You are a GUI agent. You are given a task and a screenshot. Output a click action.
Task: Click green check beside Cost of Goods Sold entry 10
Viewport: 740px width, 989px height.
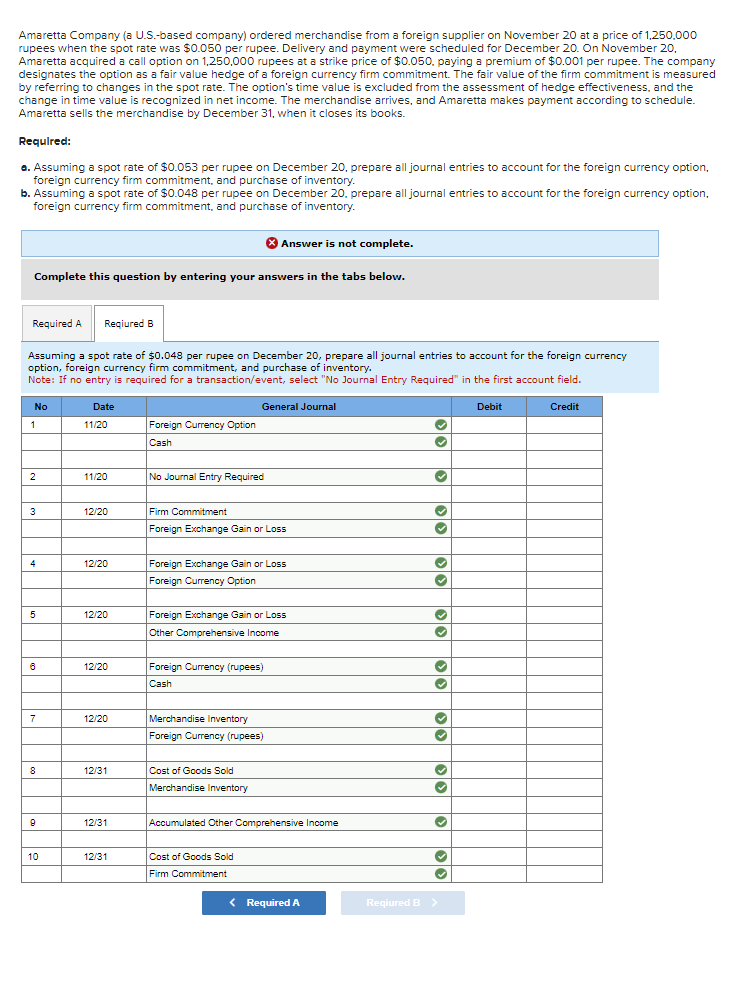[x=441, y=857]
